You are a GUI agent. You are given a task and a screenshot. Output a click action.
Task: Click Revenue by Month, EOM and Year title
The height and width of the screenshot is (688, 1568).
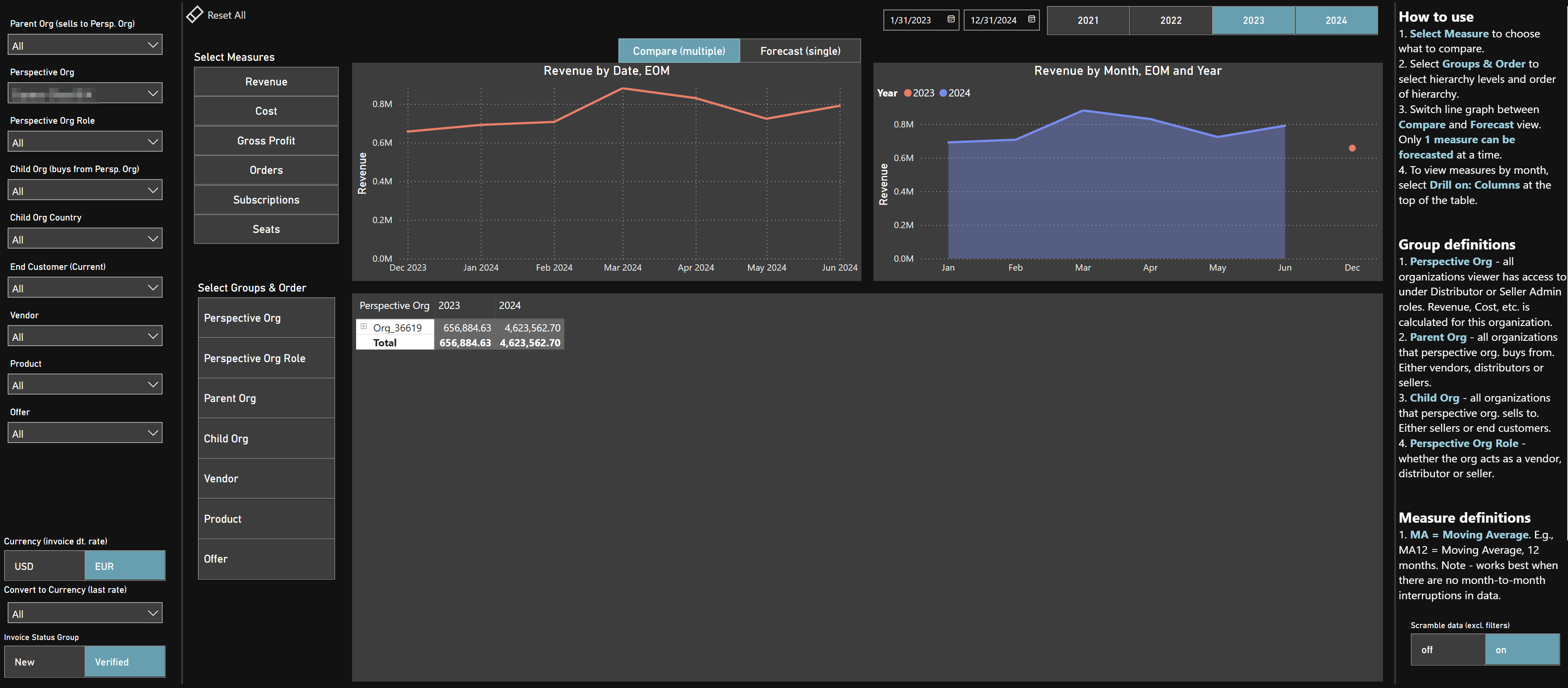(1127, 71)
